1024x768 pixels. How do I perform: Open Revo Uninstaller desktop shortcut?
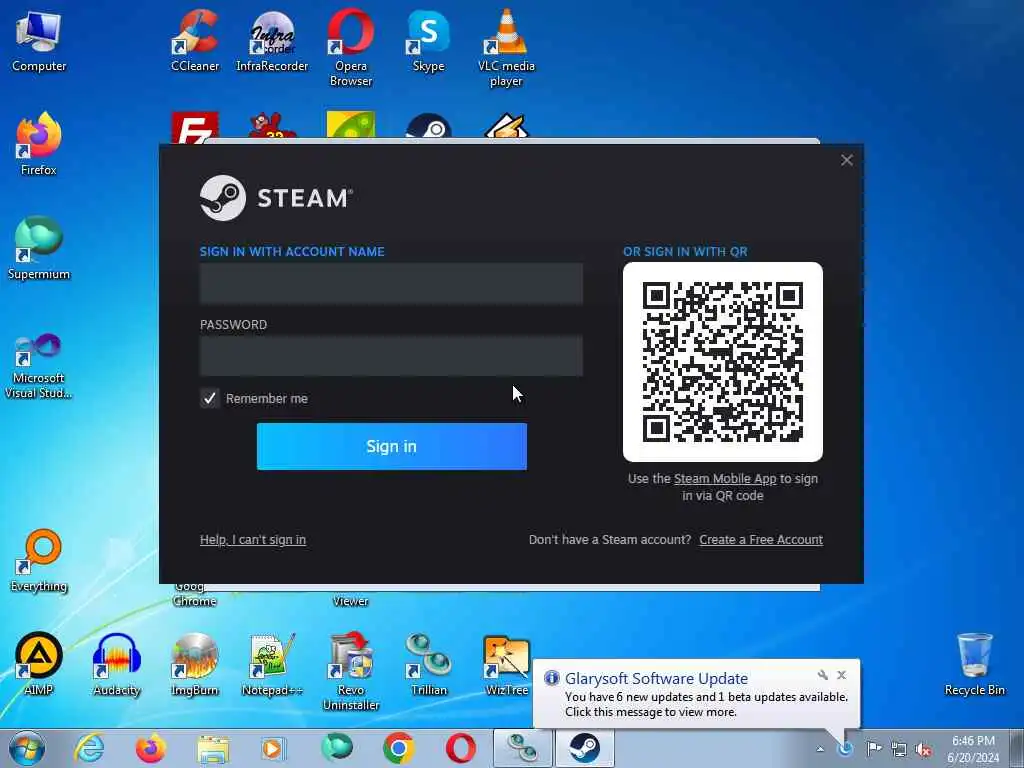(351, 670)
